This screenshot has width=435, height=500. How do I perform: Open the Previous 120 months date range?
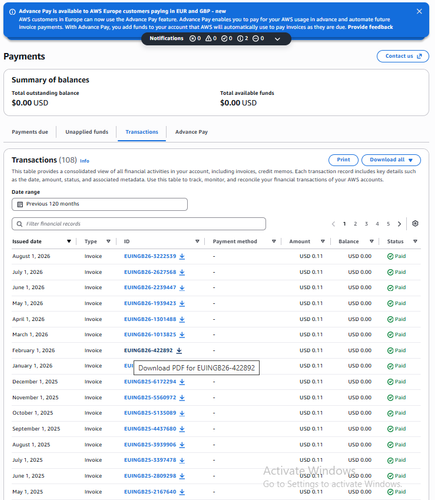pos(99,204)
